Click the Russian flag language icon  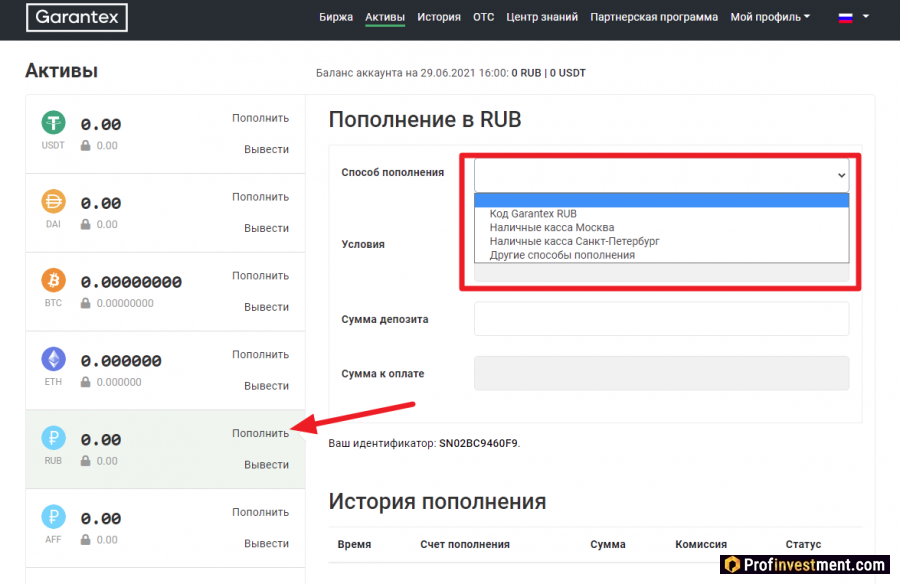click(845, 18)
